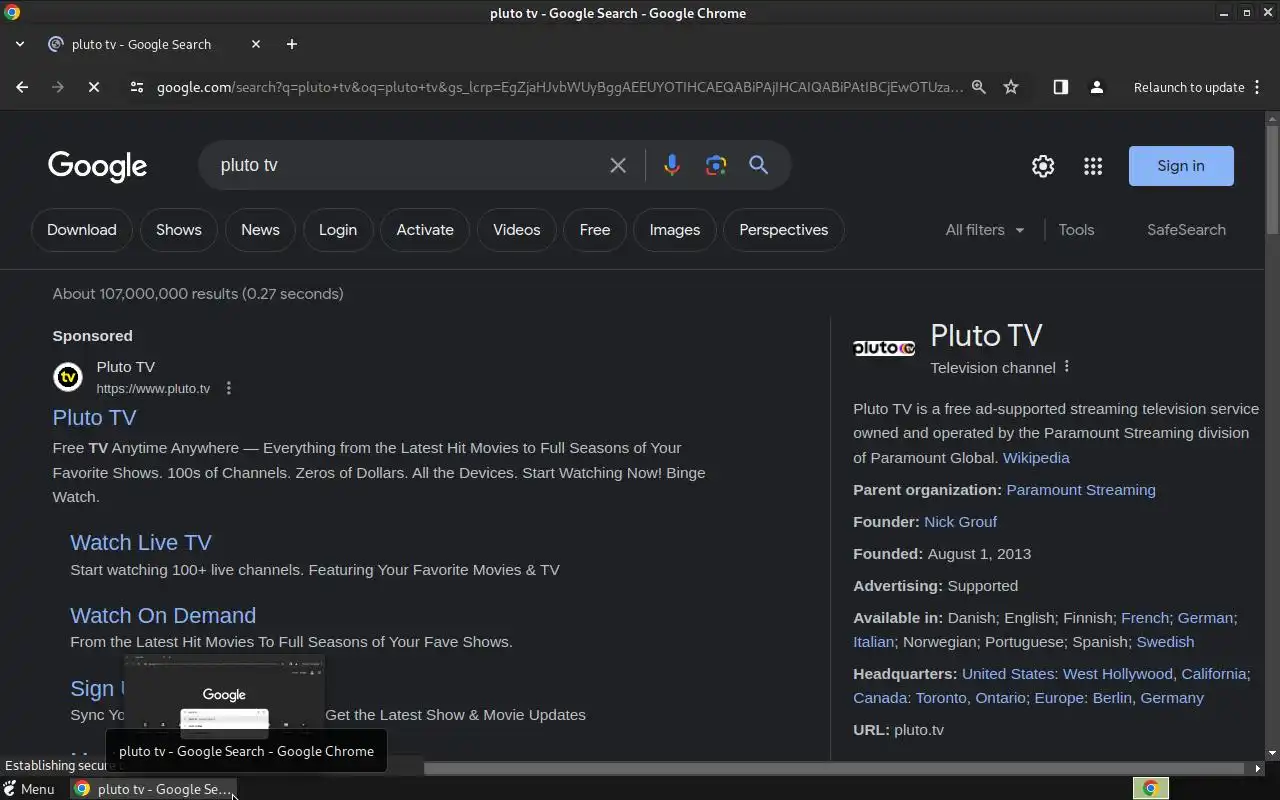Search by image with Google Lens
Viewport: 1280px width, 800px height.
click(715, 165)
